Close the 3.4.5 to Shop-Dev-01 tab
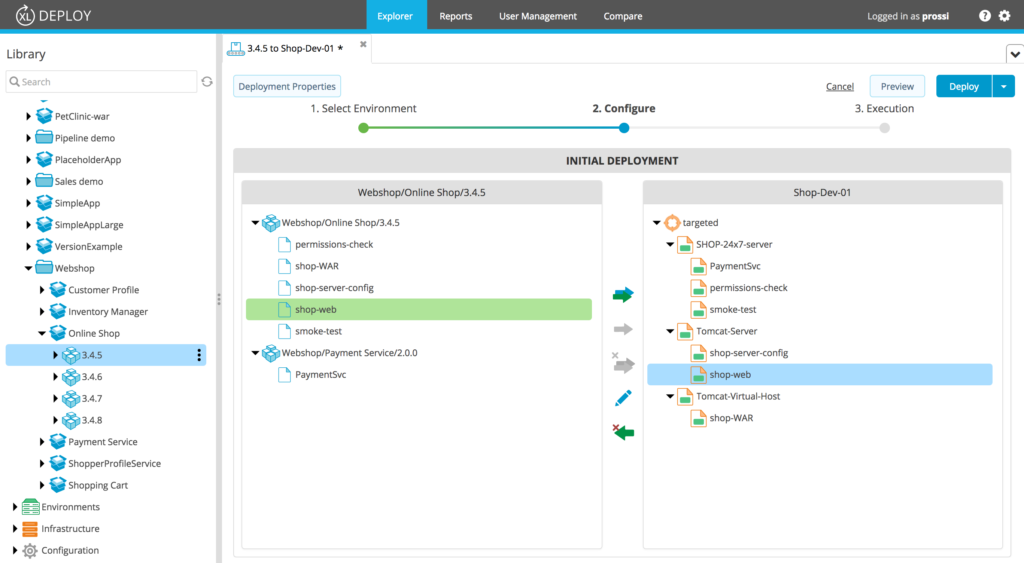The image size is (1024, 563). (363, 45)
